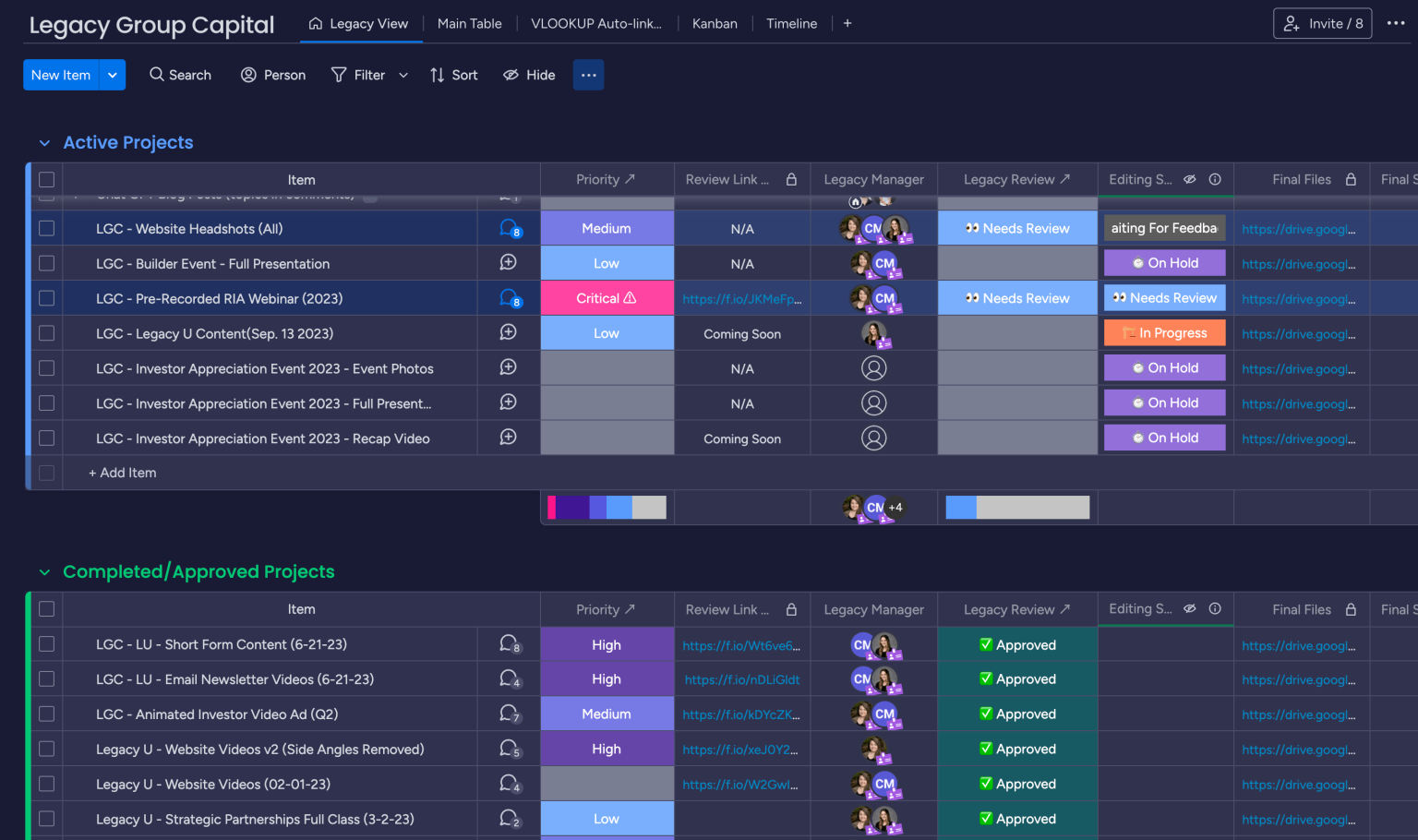Open the New Item dropdown arrow
Screen dimensions: 1418x840
coord(112,75)
